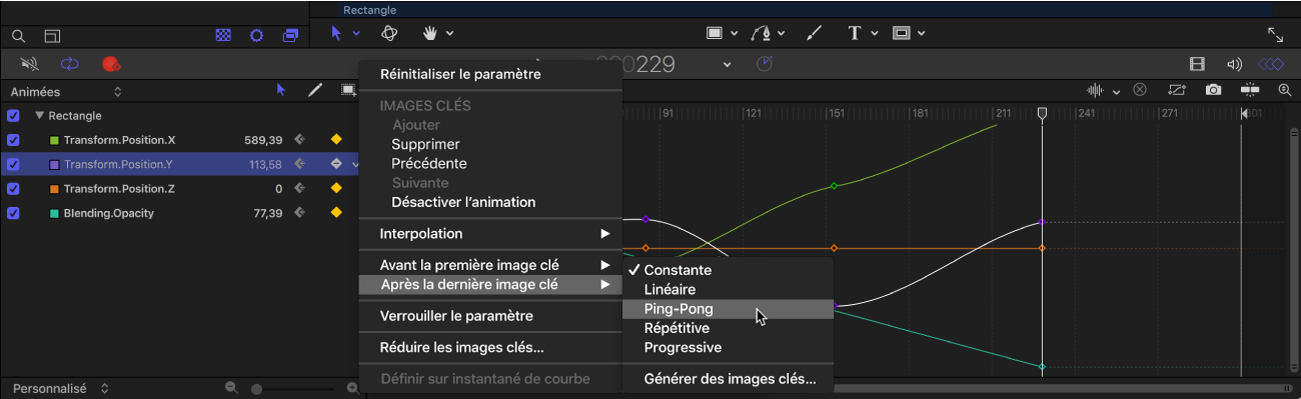Click the Position.X keyframe diamond
This screenshot has width=1301, height=399.
click(336, 139)
